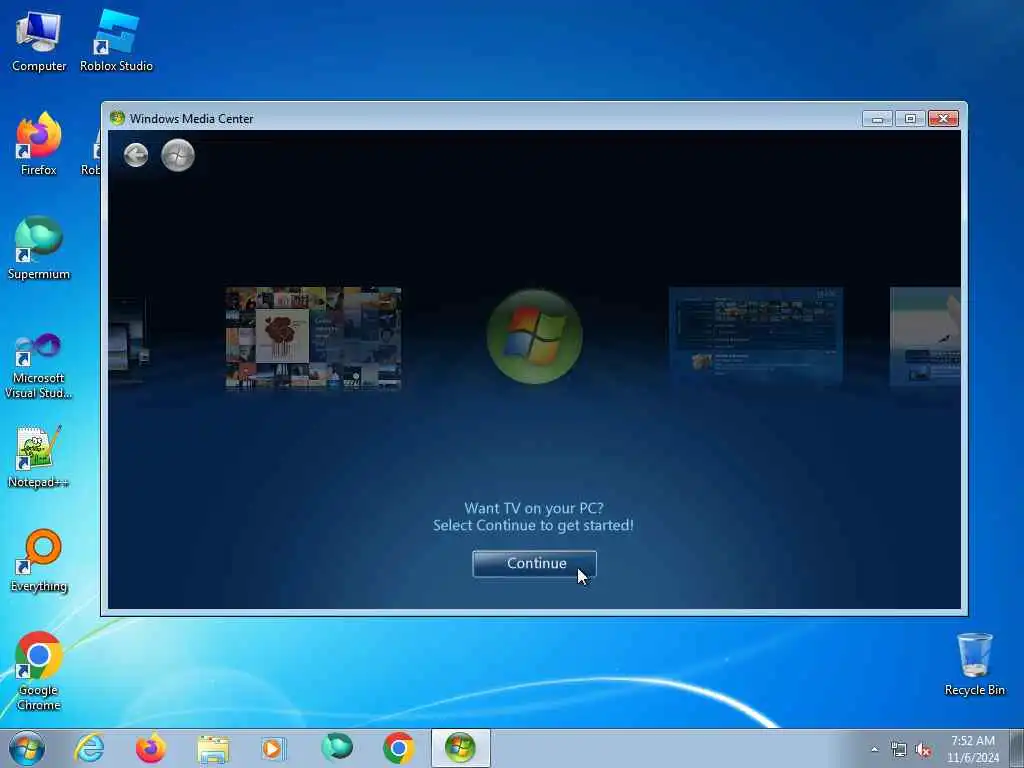The height and width of the screenshot is (768, 1024).
Task: Select the Supermium desktop shortcut
Action: (x=39, y=249)
